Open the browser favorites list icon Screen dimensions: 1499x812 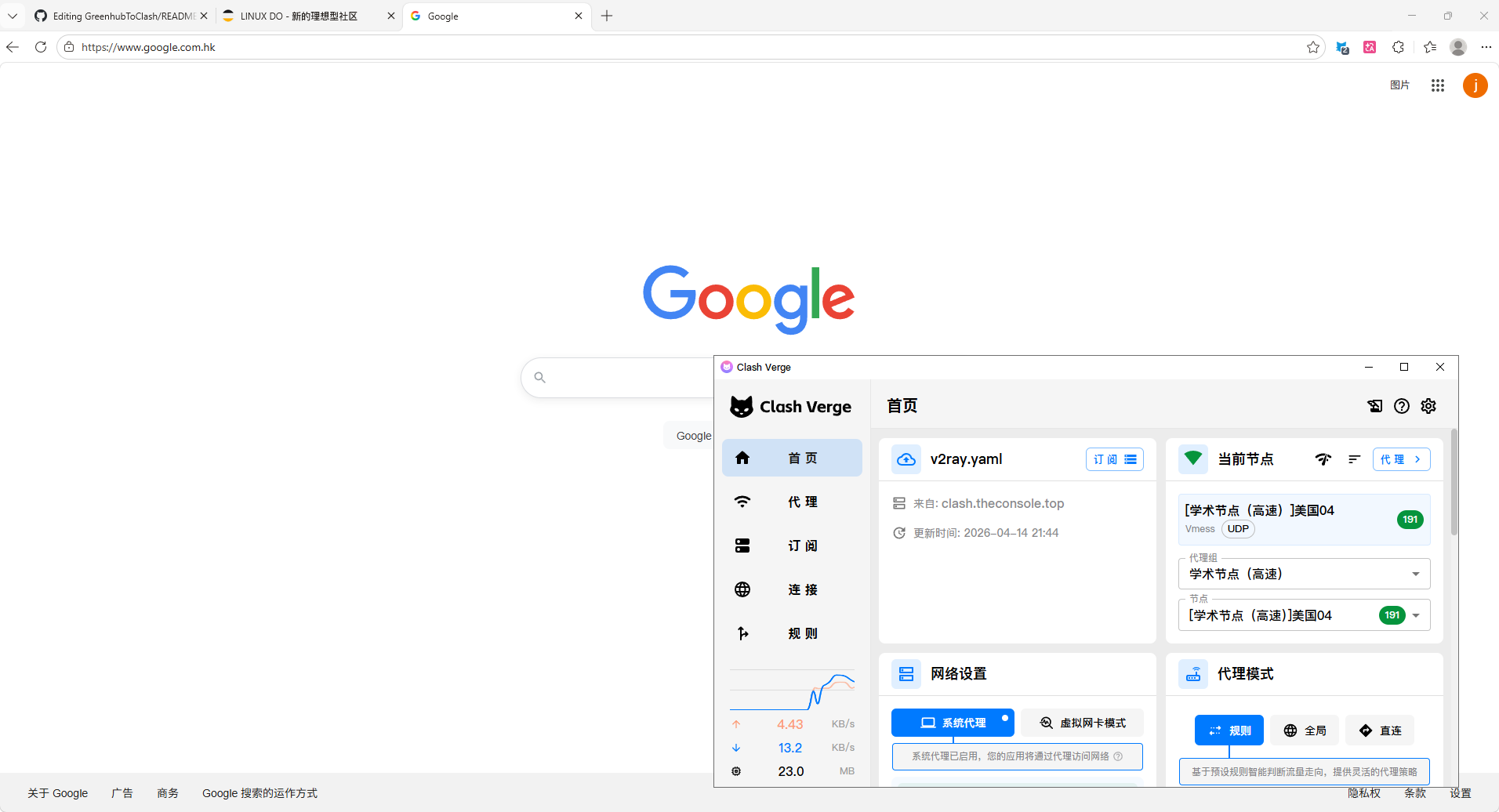coord(1430,47)
